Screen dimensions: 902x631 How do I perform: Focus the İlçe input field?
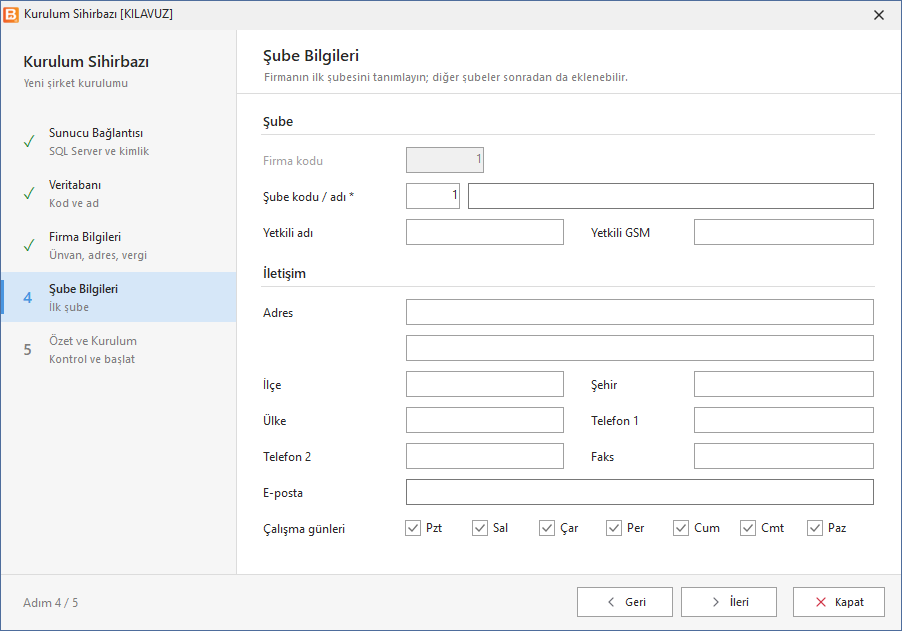485,384
